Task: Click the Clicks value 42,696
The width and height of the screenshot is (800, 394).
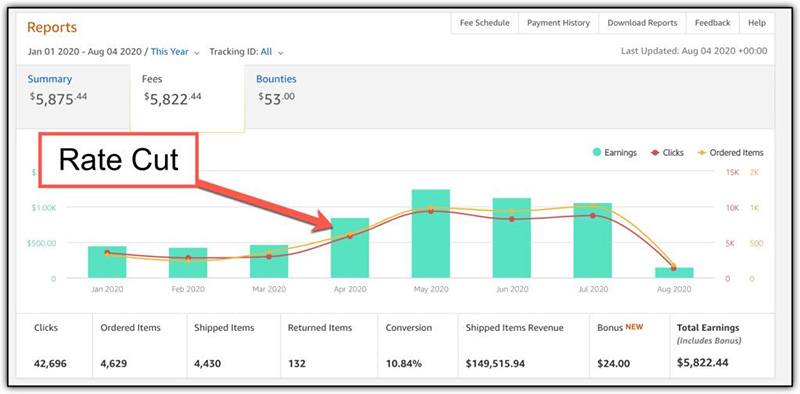Action: [50, 364]
